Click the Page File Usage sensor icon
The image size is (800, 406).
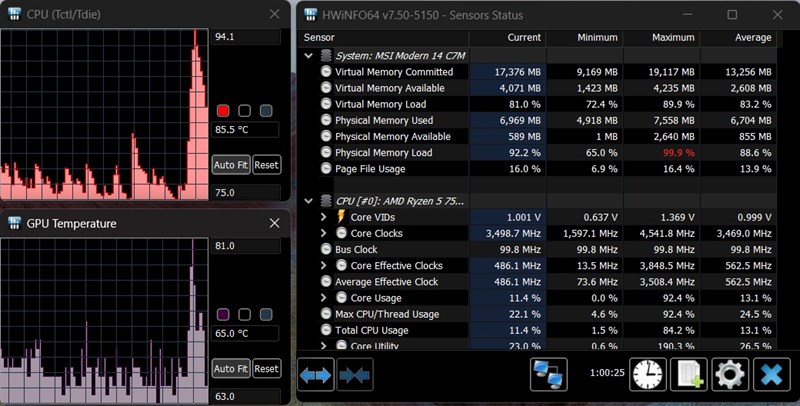(326, 168)
